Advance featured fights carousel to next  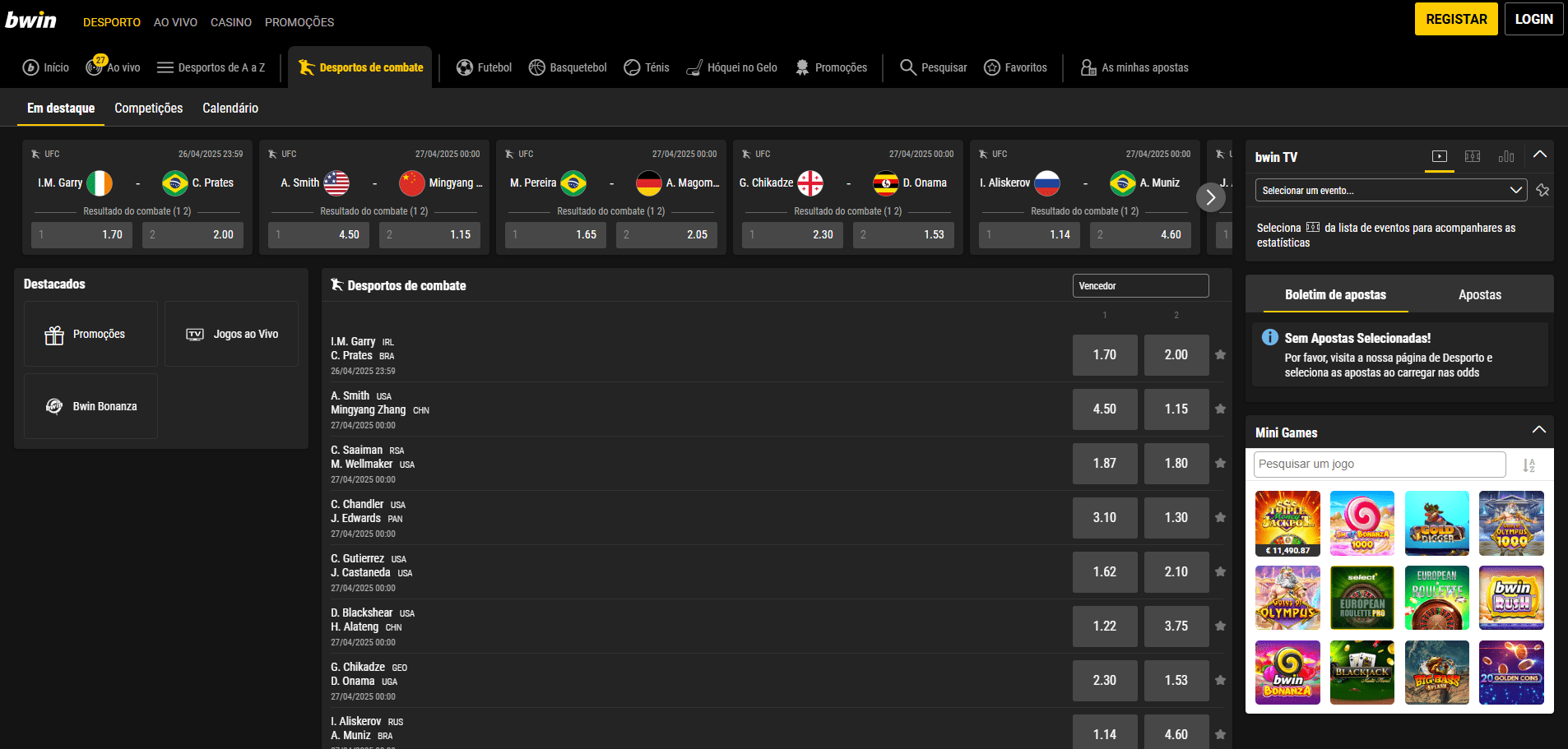(1210, 197)
